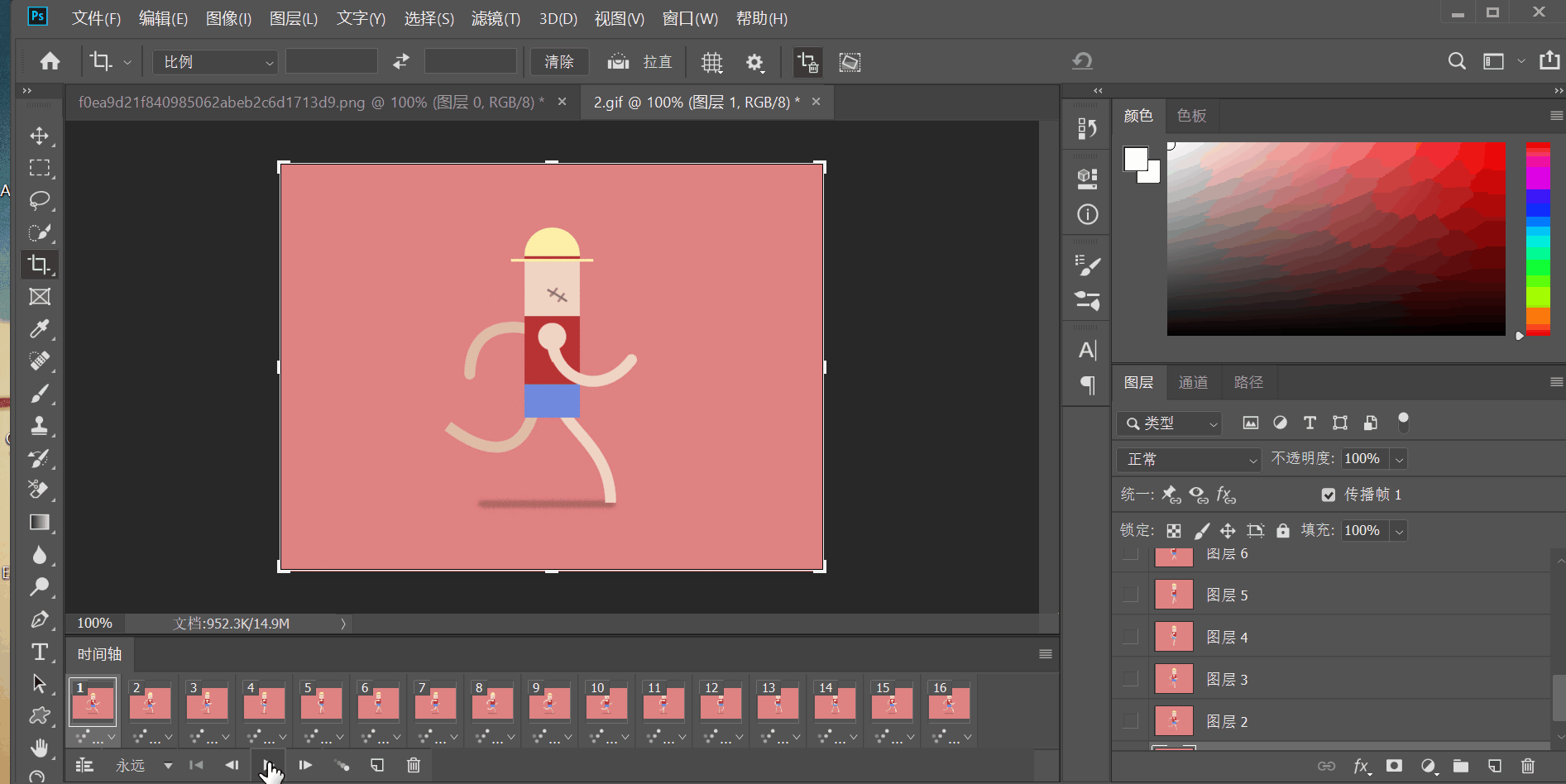1566x784 pixels.
Task: Click the 清除 button
Action: click(558, 62)
